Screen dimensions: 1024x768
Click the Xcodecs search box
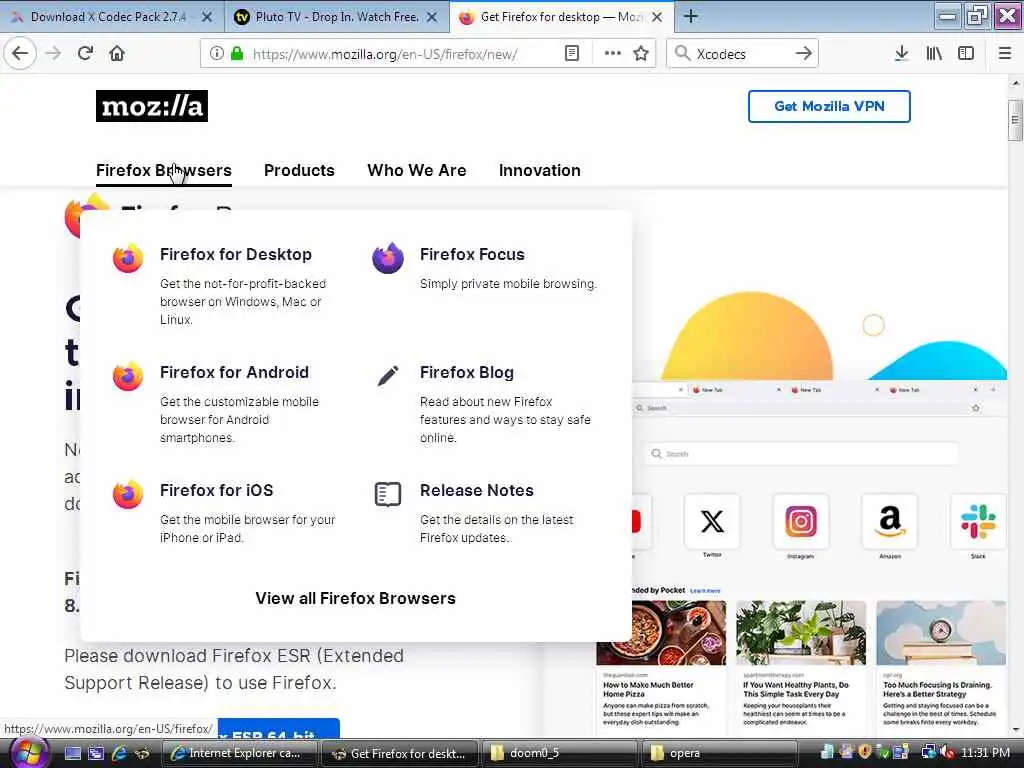pyautogui.click(x=741, y=54)
